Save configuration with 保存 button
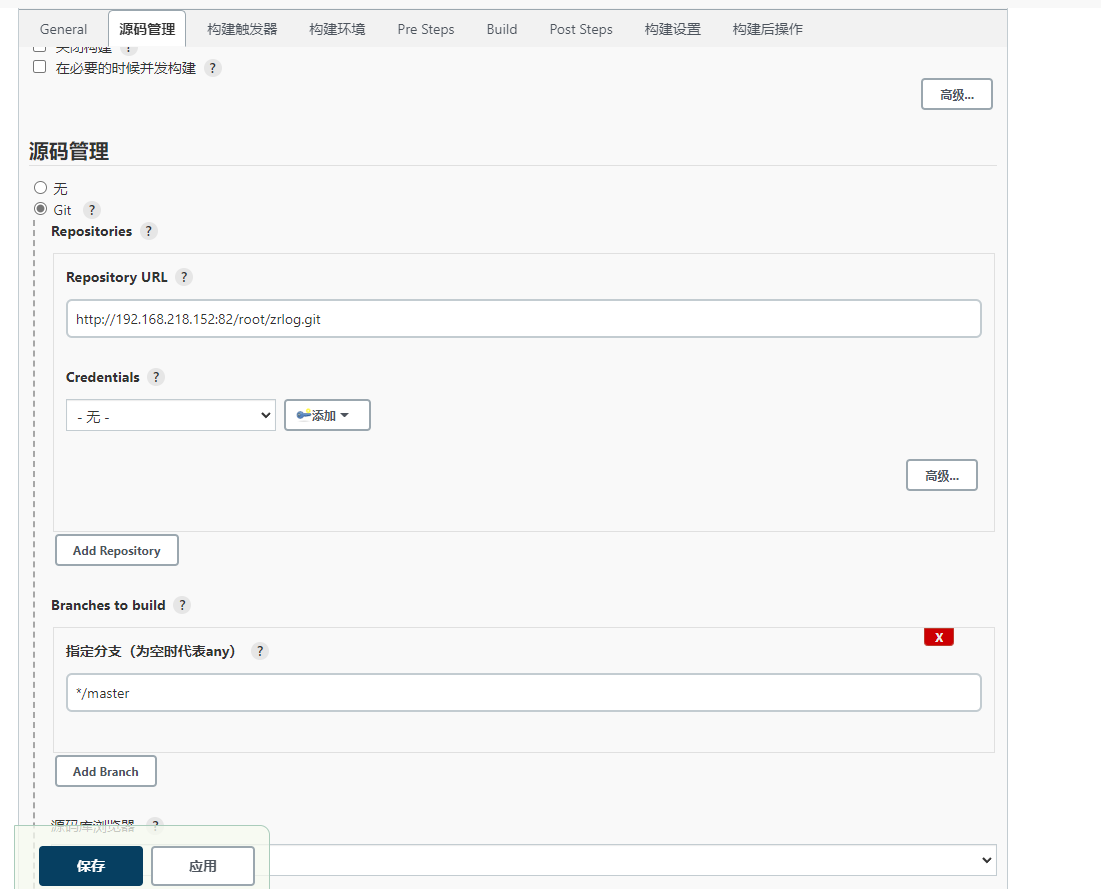1101x889 pixels. coord(91,866)
